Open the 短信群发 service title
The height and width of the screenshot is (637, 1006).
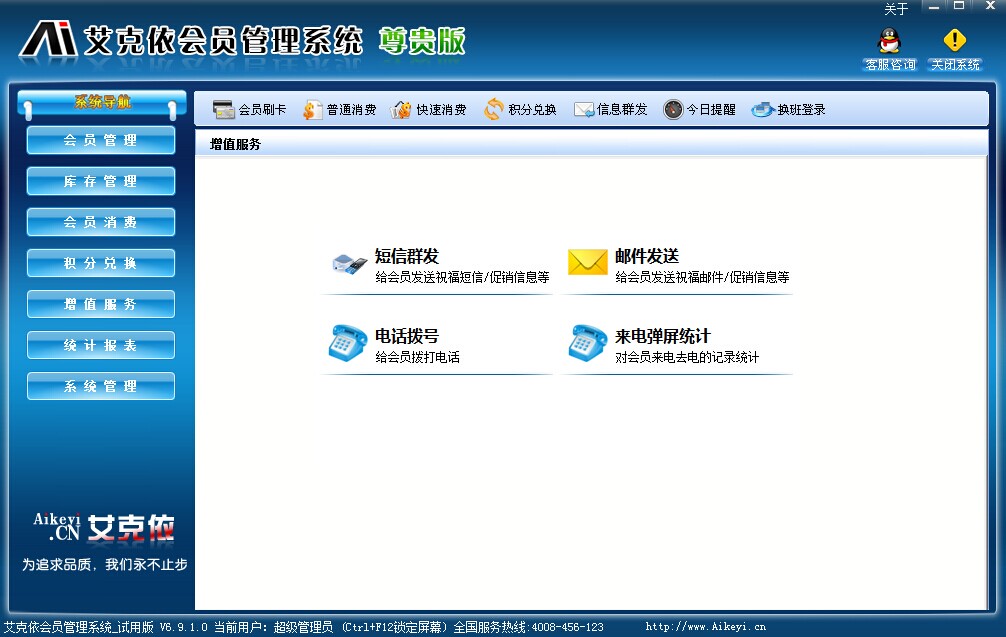coord(407,257)
